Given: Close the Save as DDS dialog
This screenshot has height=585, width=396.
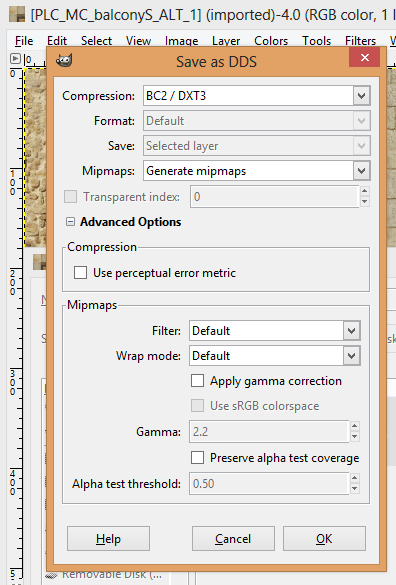Looking at the screenshot, I should coord(364,57).
